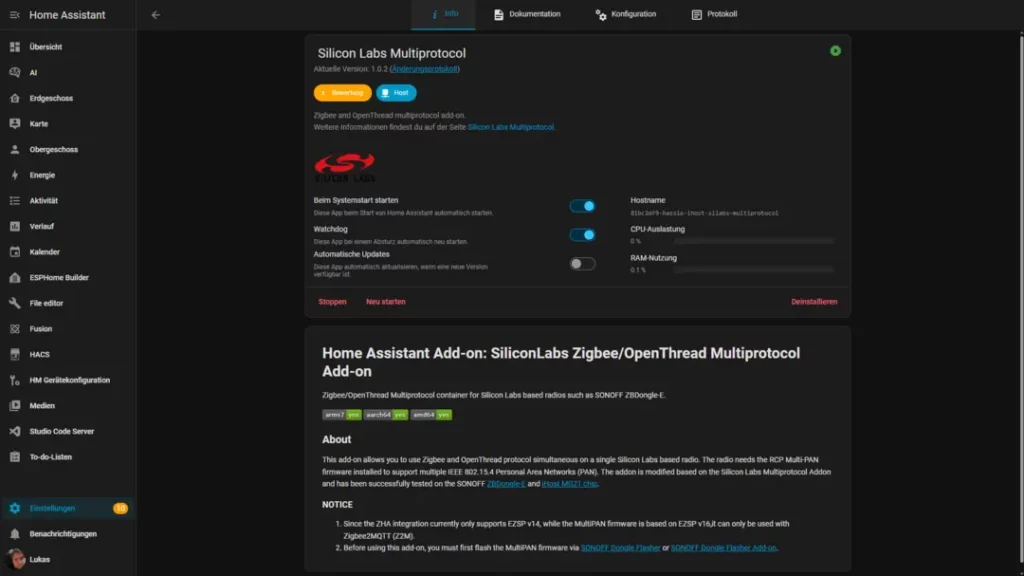Switch to the Protokoll tab

pyautogui.click(x=714, y=14)
